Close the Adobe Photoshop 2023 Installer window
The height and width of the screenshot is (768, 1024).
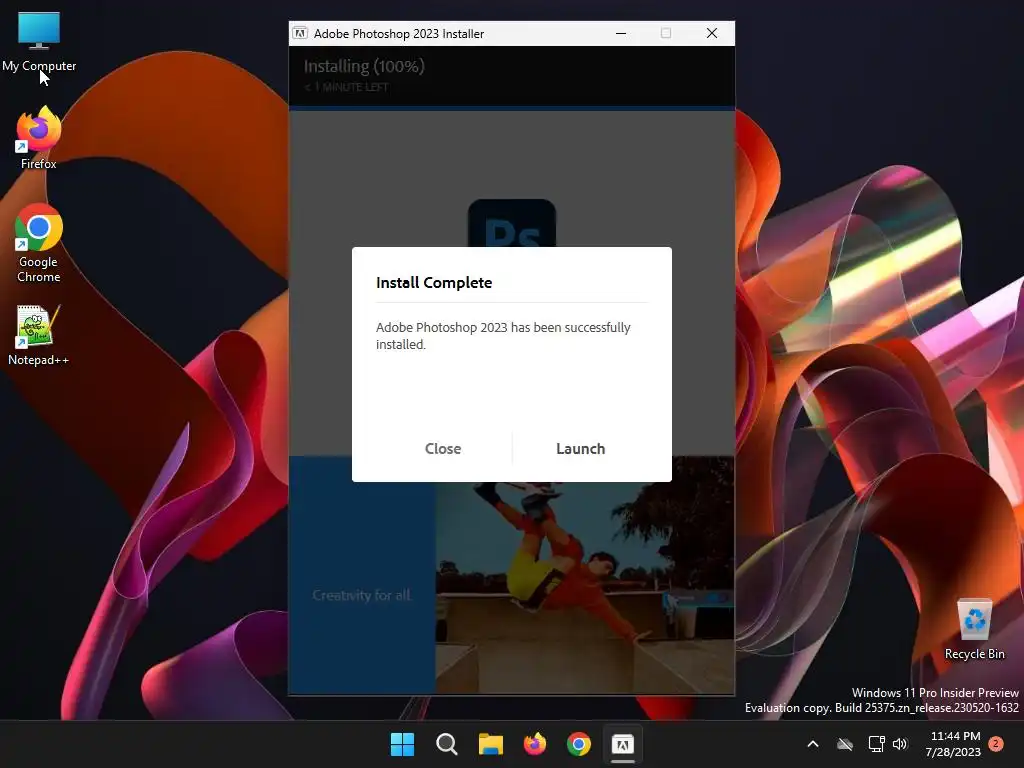(712, 33)
